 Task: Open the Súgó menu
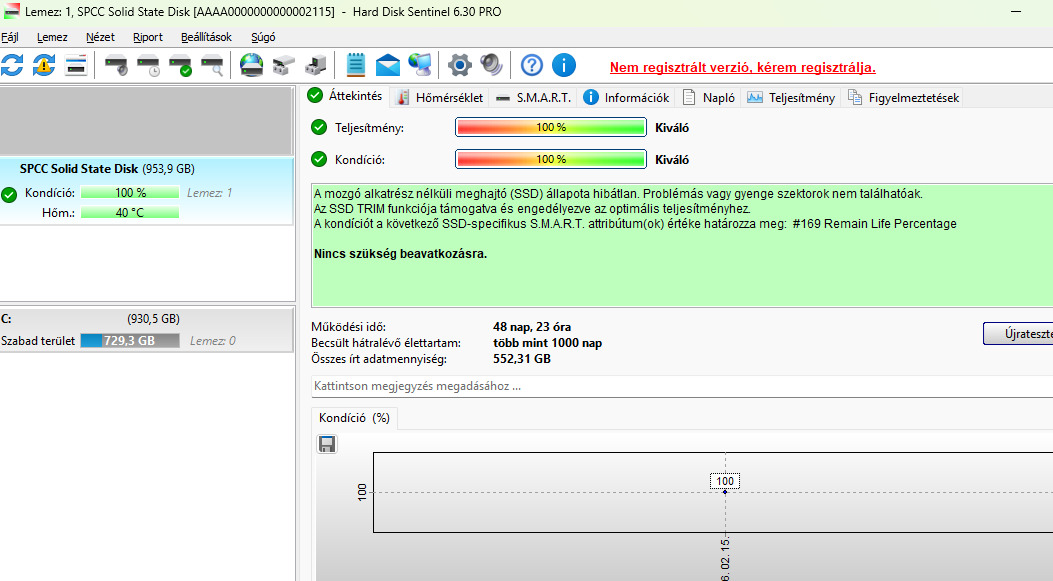click(x=263, y=37)
